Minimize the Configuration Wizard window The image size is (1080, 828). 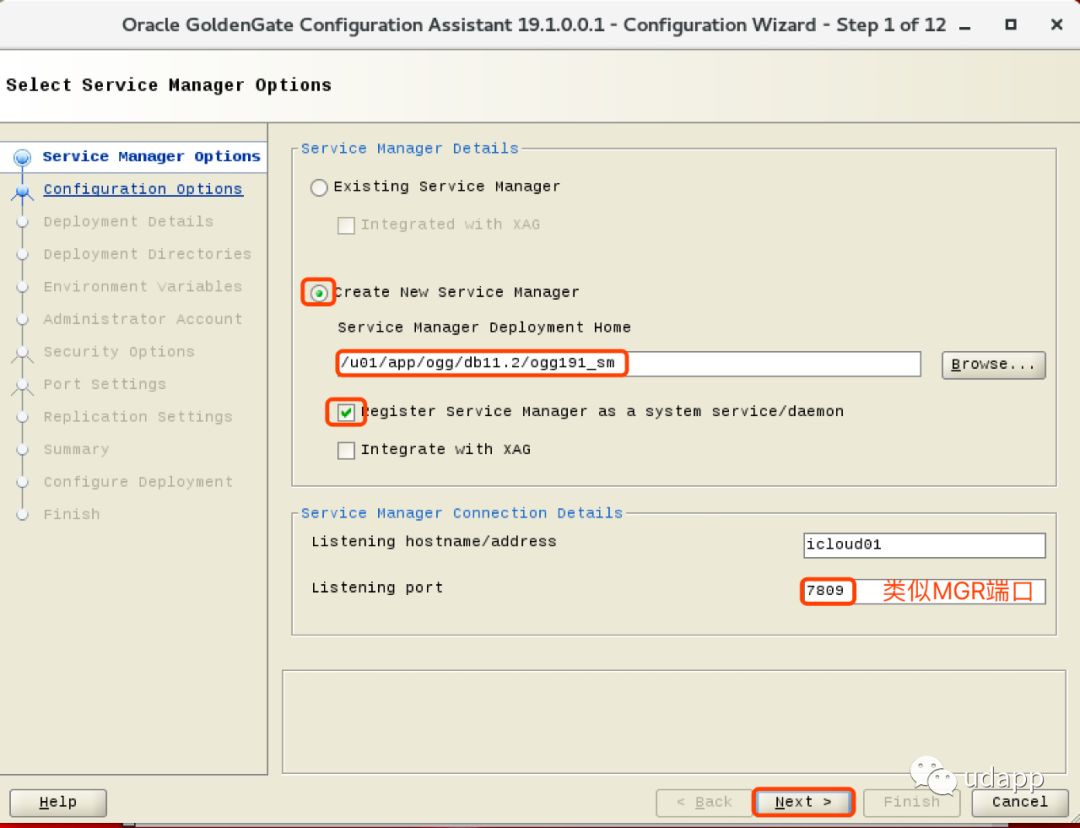click(x=964, y=25)
